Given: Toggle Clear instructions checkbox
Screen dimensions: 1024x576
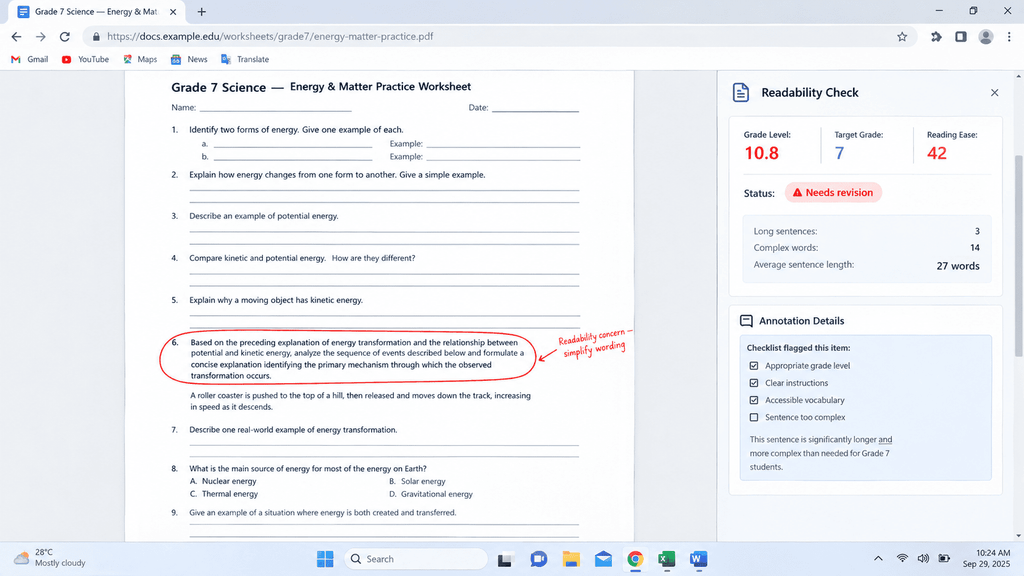Looking at the screenshot, I should [754, 383].
